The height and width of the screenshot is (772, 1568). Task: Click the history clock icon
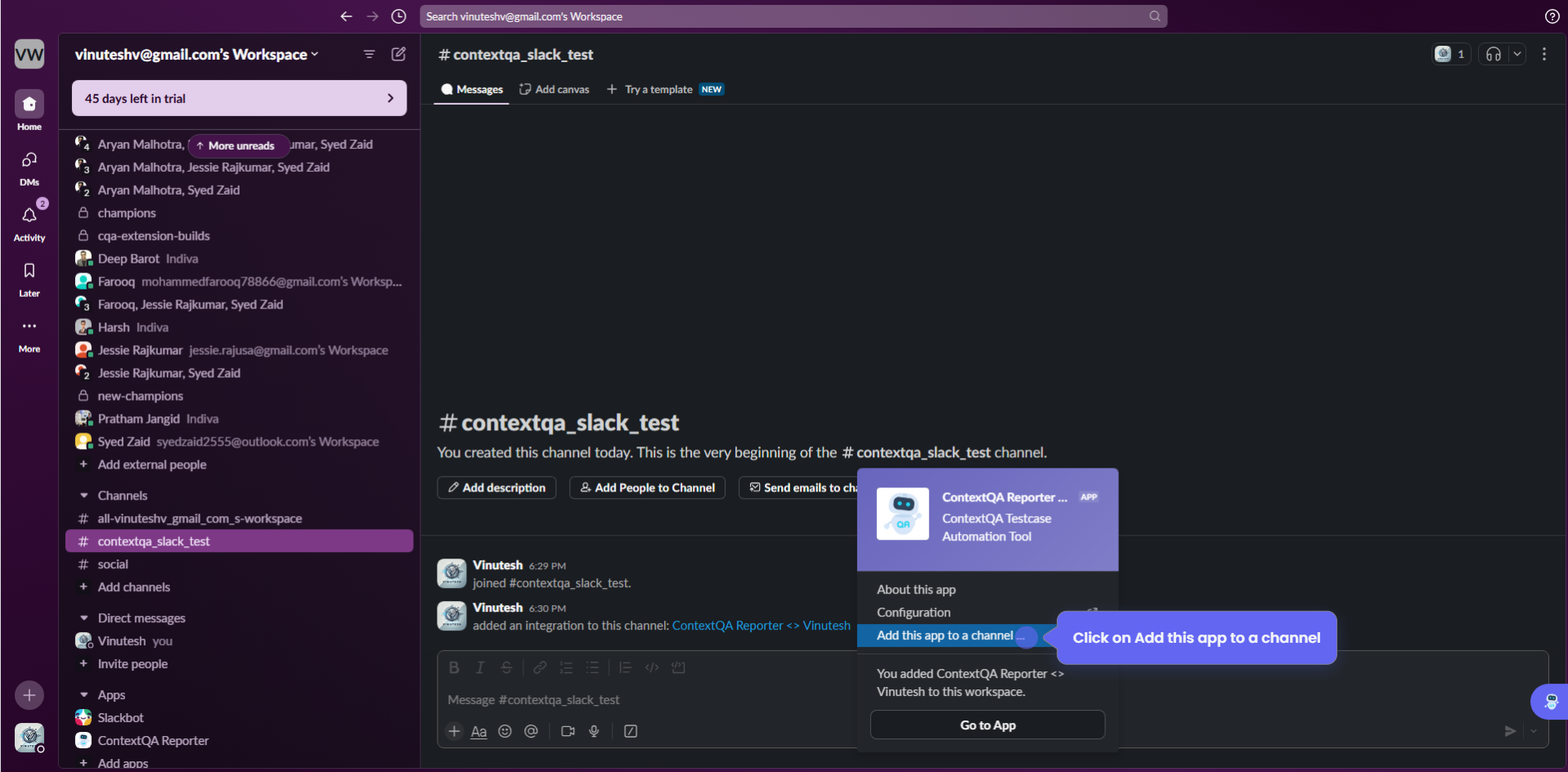coord(398,16)
